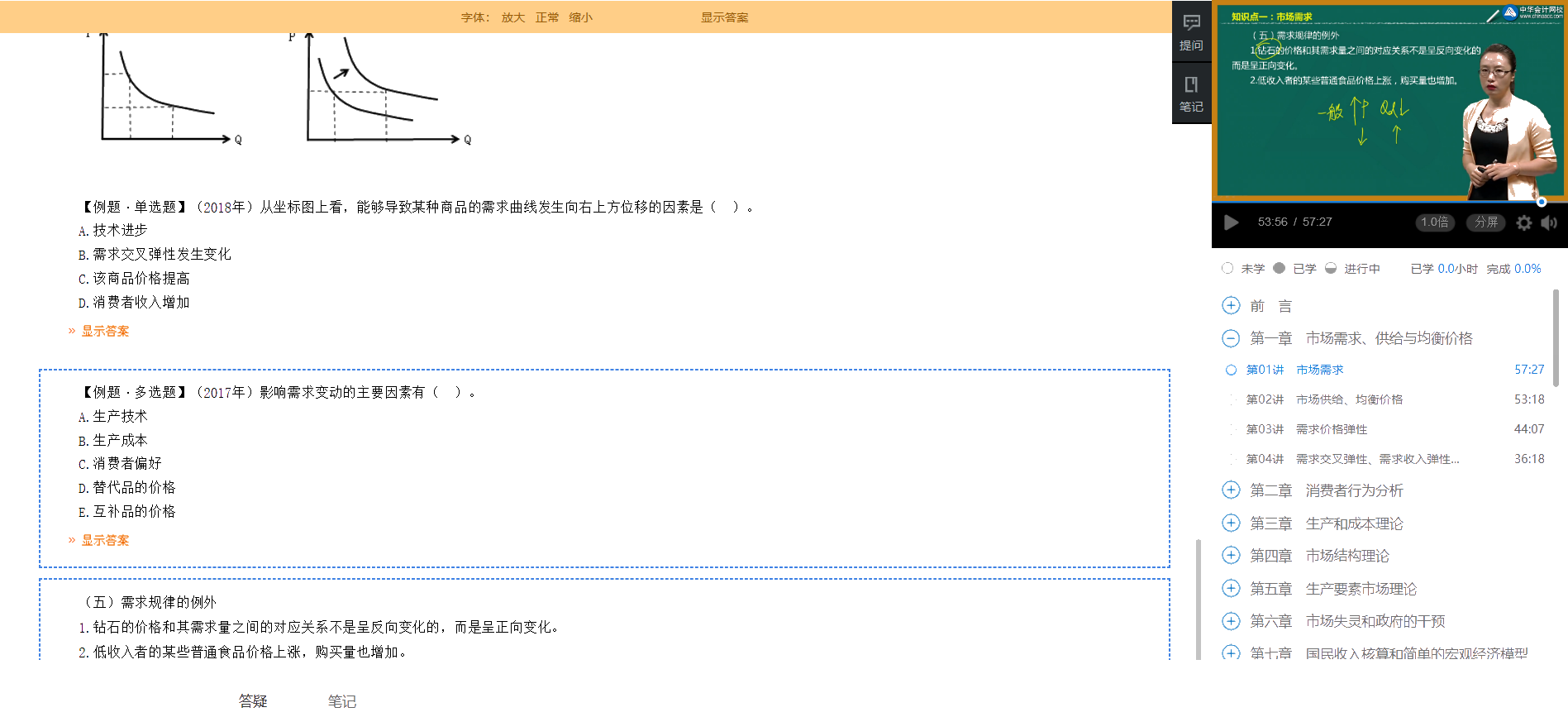
Task: Click progress handle at video end
Action: tap(1542, 202)
